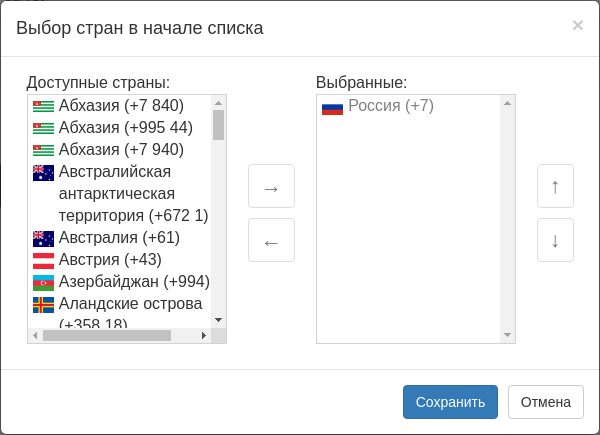Screen dimensions: 600x435
Task: Select Австралия (+61) in available countries
Action: tap(119, 237)
